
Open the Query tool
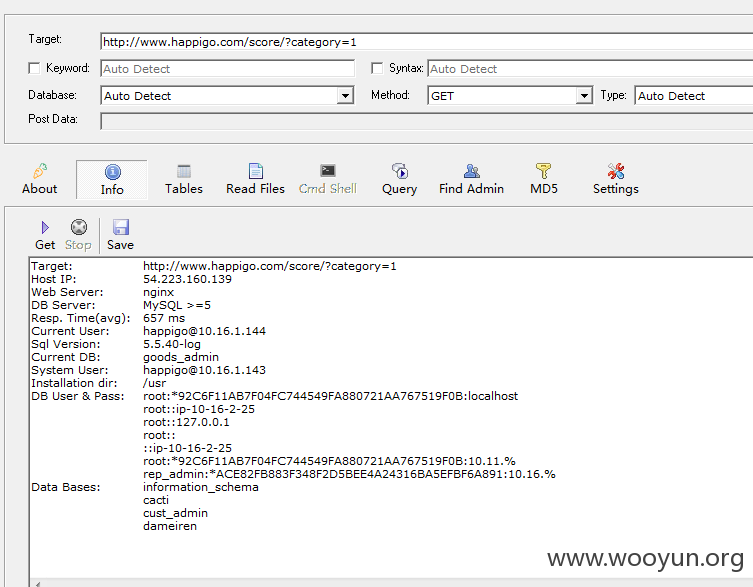(400, 179)
